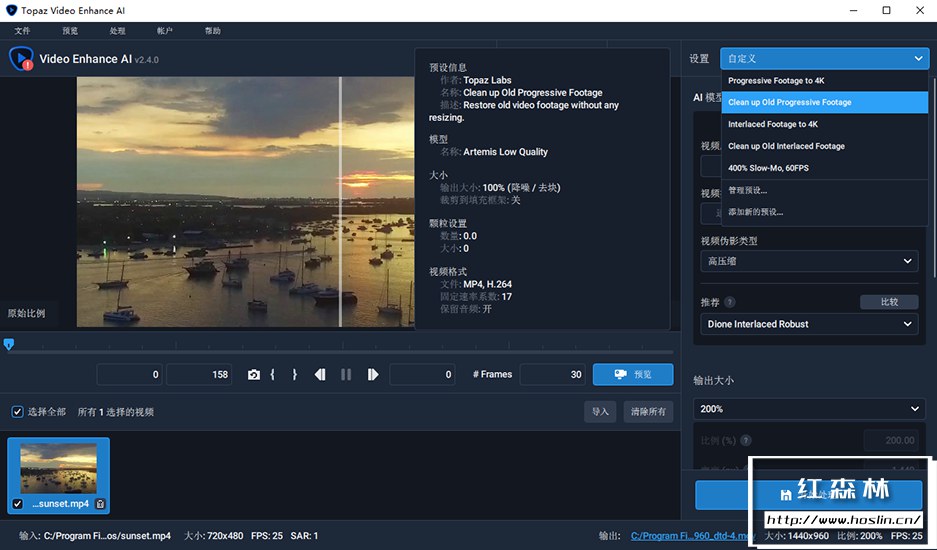
Task: Click the Video Enhance AI logo icon
Action: coord(21,59)
